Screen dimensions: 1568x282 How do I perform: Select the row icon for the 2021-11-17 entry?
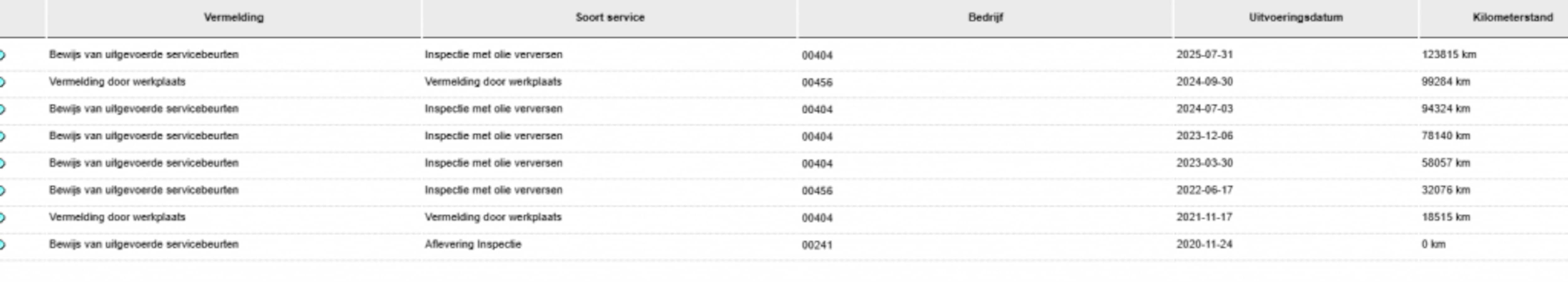(x=2, y=217)
